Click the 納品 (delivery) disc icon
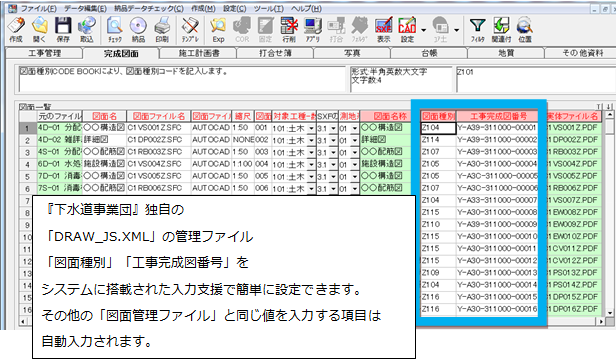This screenshot has height=360, width=616. coord(138,29)
